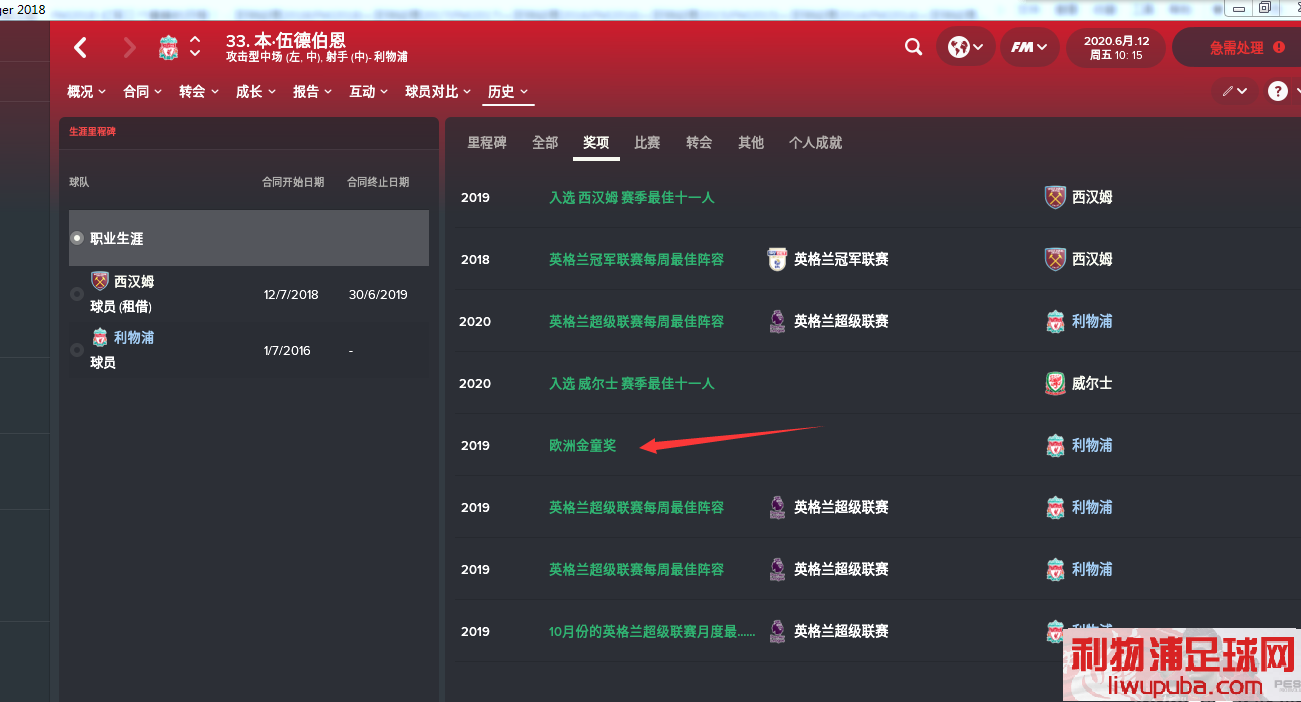Click the pencil edit icon

[x=1227, y=91]
